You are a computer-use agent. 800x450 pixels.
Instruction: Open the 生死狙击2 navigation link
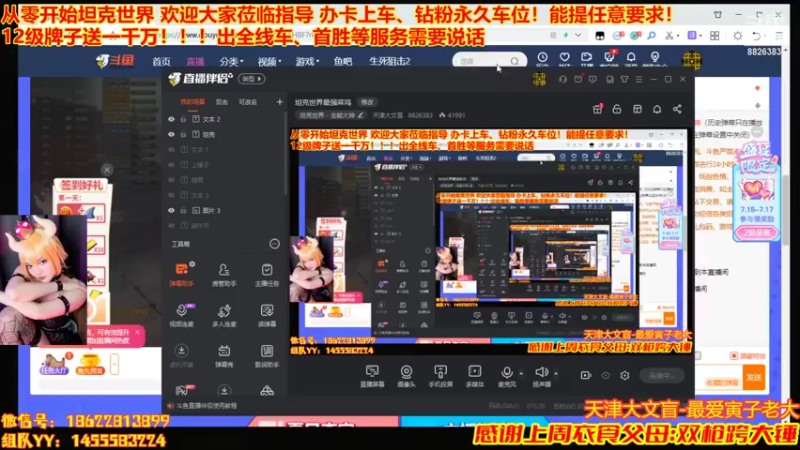[x=389, y=61]
